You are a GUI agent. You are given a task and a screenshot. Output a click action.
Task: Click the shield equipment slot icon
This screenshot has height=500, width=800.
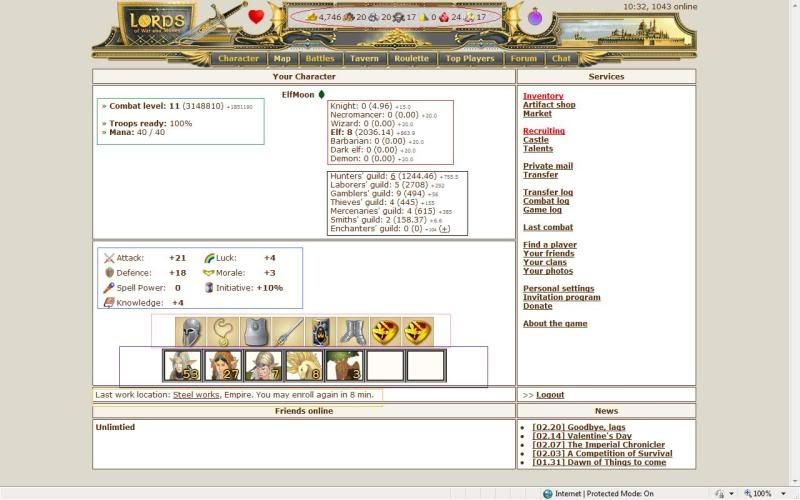pyautogui.click(x=319, y=332)
